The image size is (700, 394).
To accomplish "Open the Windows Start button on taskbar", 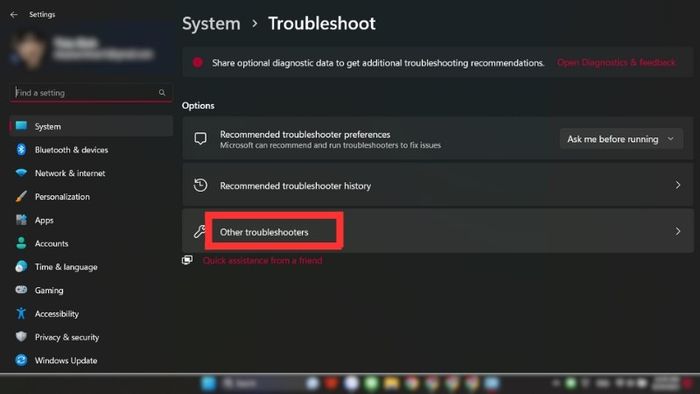I will point(208,383).
